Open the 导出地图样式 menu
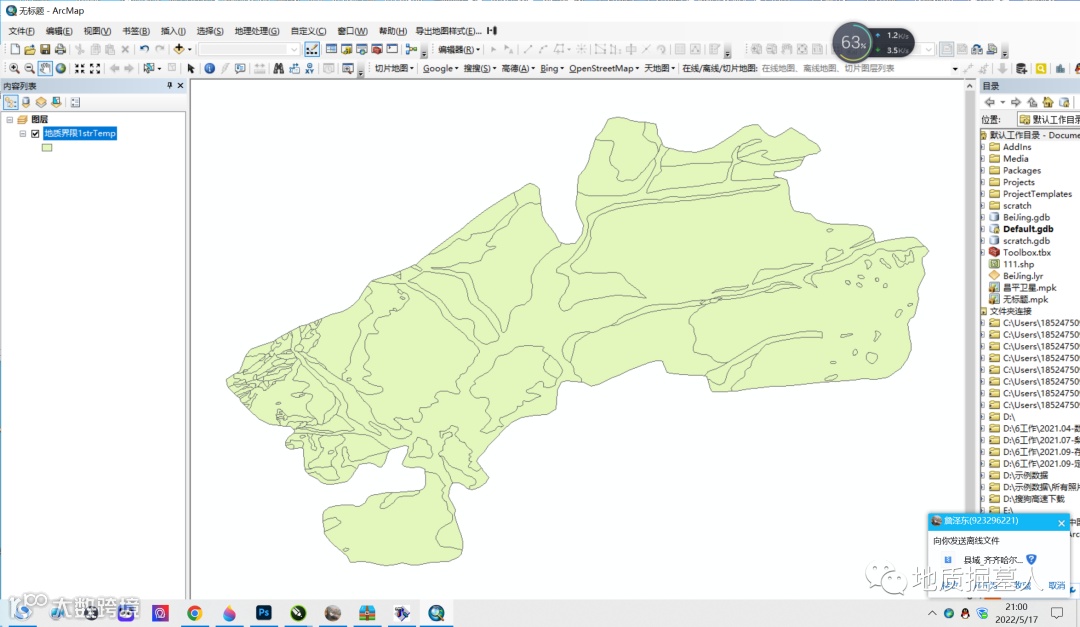1080x627 pixels. point(448,31)
